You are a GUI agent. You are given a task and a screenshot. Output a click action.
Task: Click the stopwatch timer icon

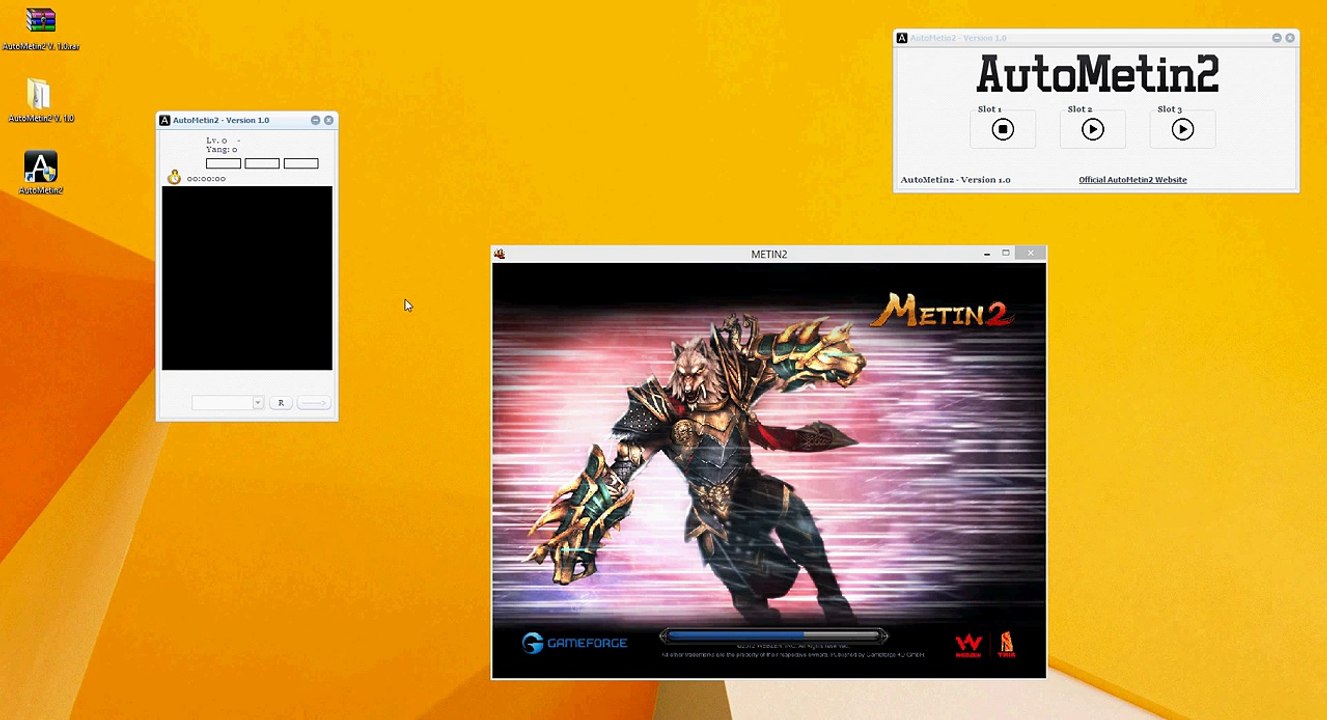tap(174, 177)
